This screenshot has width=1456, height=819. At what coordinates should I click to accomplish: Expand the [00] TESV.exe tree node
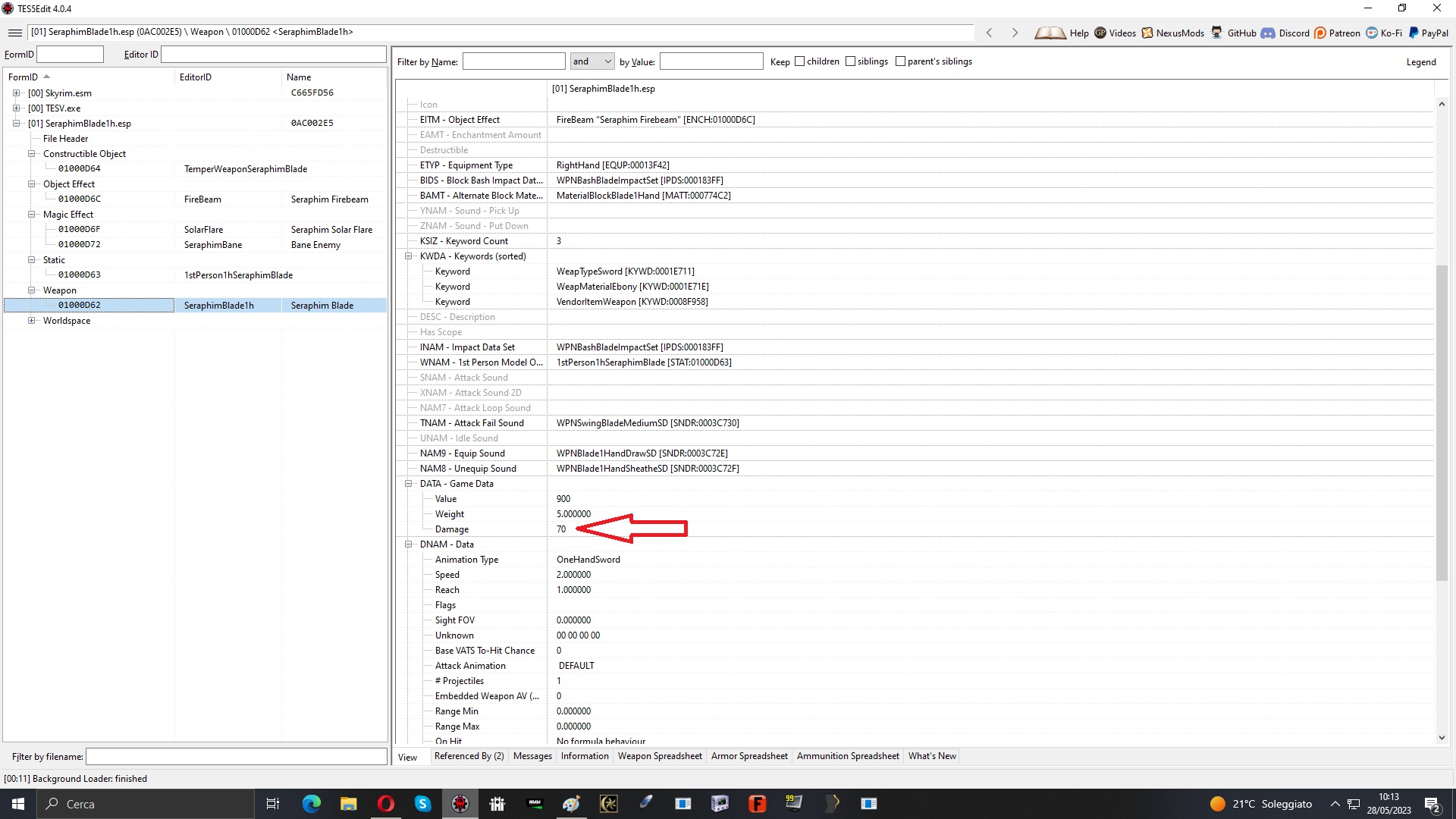[x=16, y=108]
